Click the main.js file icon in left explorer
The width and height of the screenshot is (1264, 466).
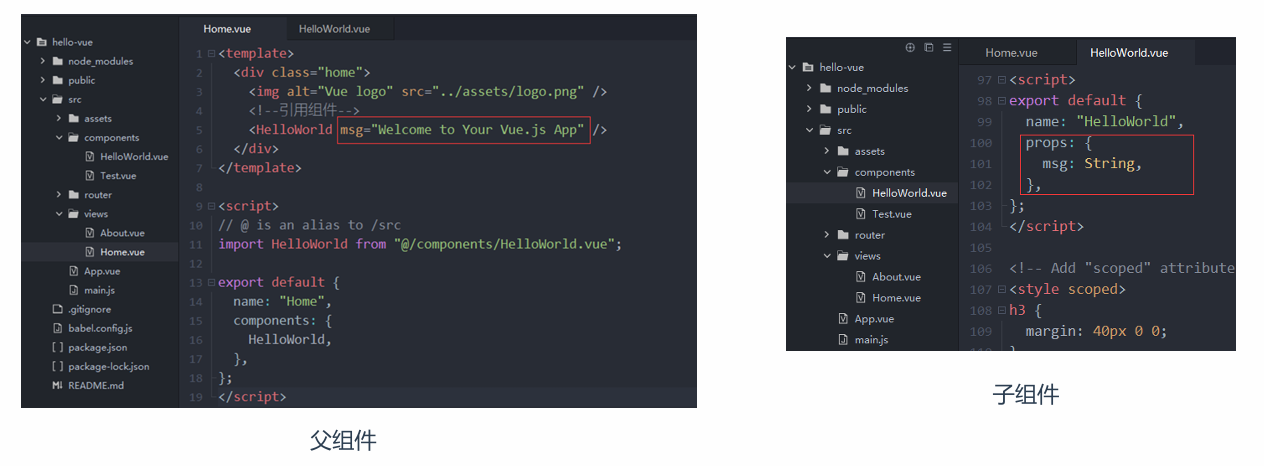point(73,290)
